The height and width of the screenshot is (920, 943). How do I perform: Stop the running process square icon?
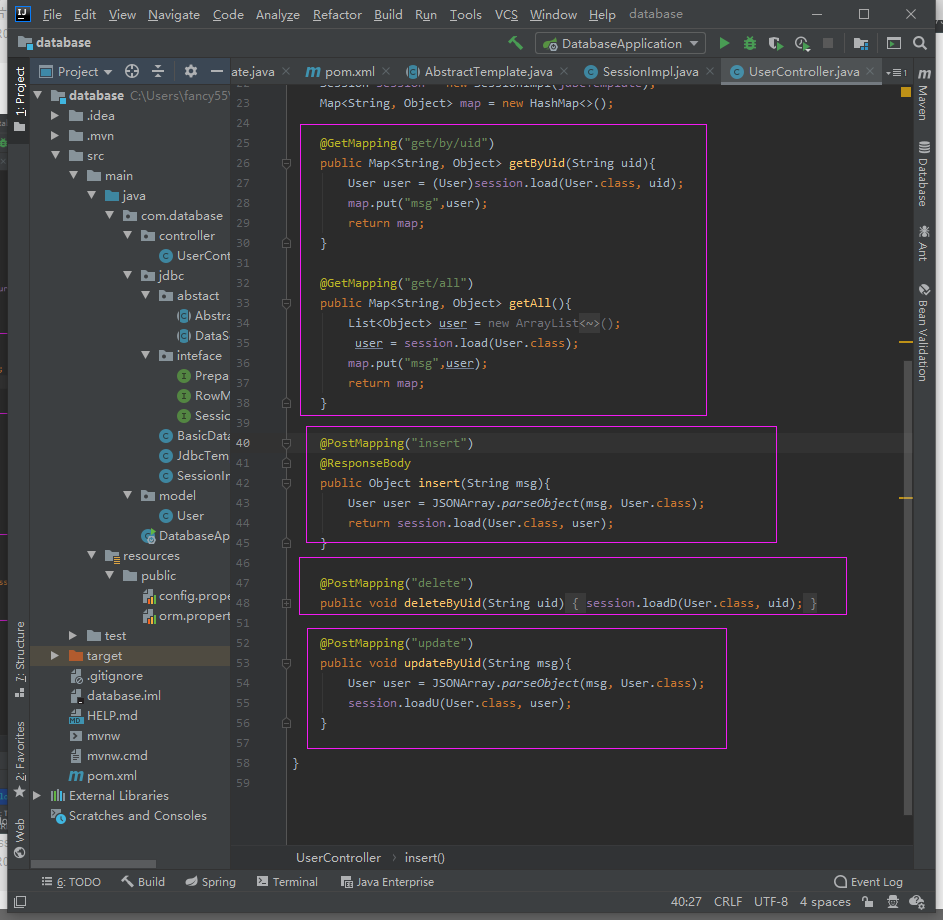pos(828,43)
